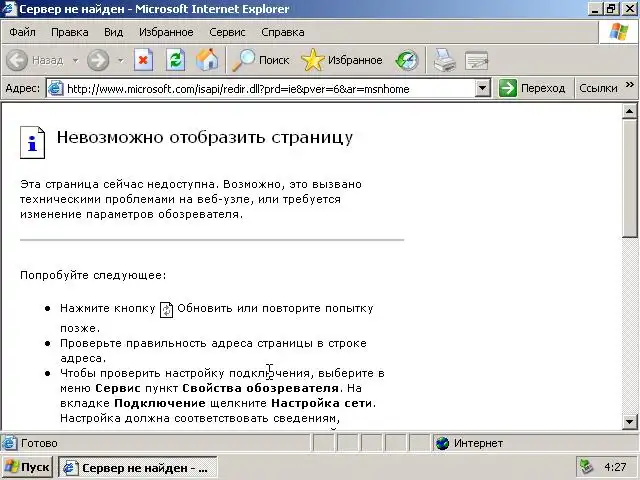Image resolution: width=640 pixels, height=480 pixels.
Task: Restore down the Internet Explorer window
Action: 611,9
